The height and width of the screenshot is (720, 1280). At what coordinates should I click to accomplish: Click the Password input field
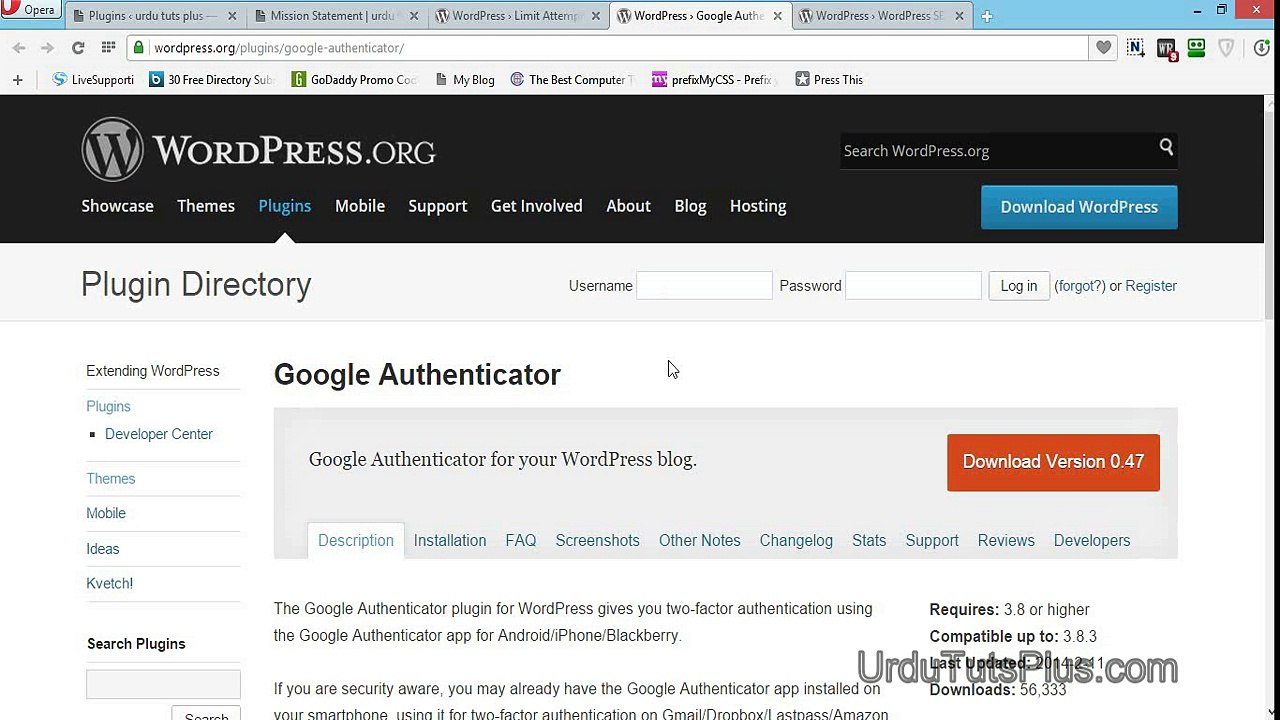click(913, 285)
